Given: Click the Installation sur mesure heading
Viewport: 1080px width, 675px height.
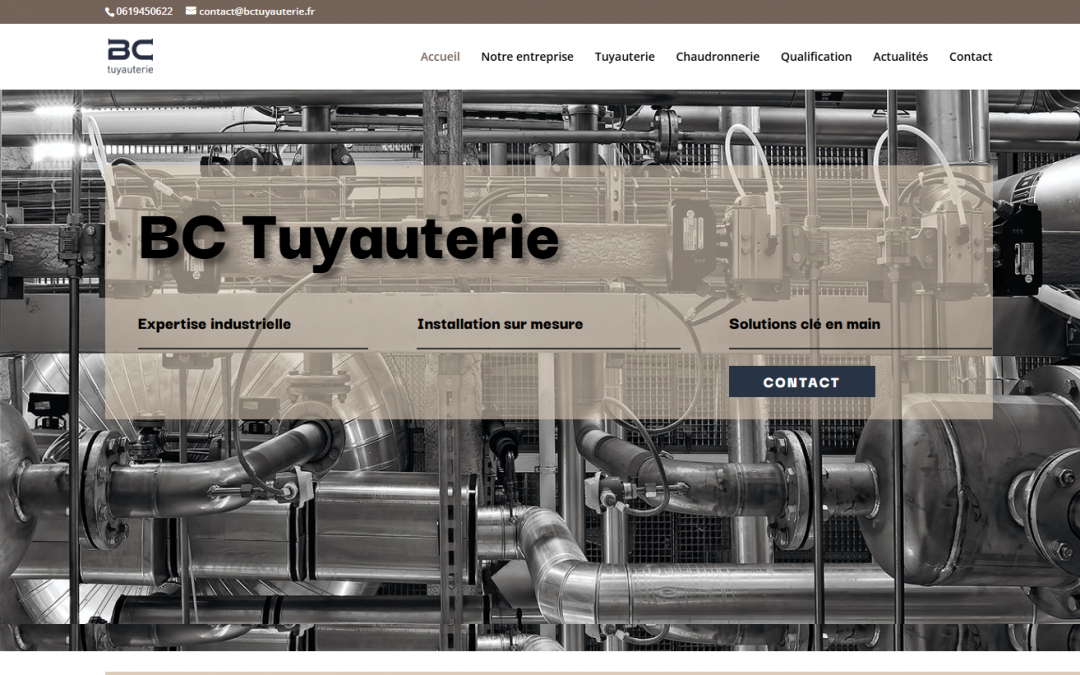Looking at the screenshot, I should tap(500, 324).
